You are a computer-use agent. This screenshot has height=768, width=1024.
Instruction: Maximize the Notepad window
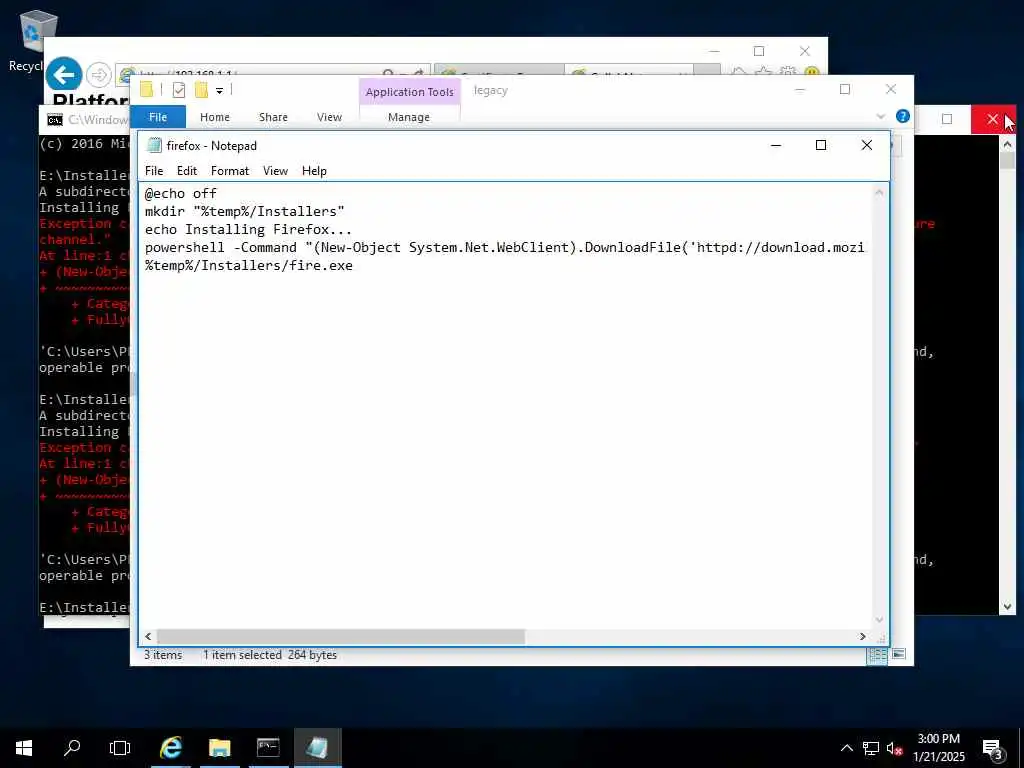click(x=821, y=145)
